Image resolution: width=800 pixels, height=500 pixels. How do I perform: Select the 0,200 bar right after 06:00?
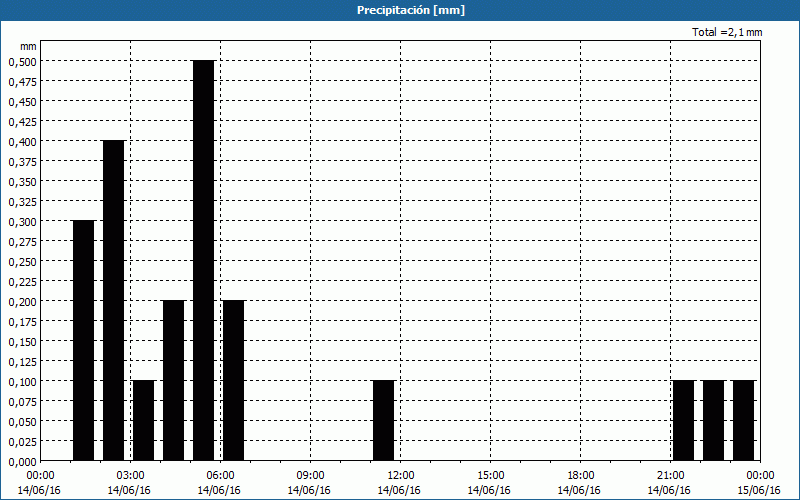click(x=234, y=381)
